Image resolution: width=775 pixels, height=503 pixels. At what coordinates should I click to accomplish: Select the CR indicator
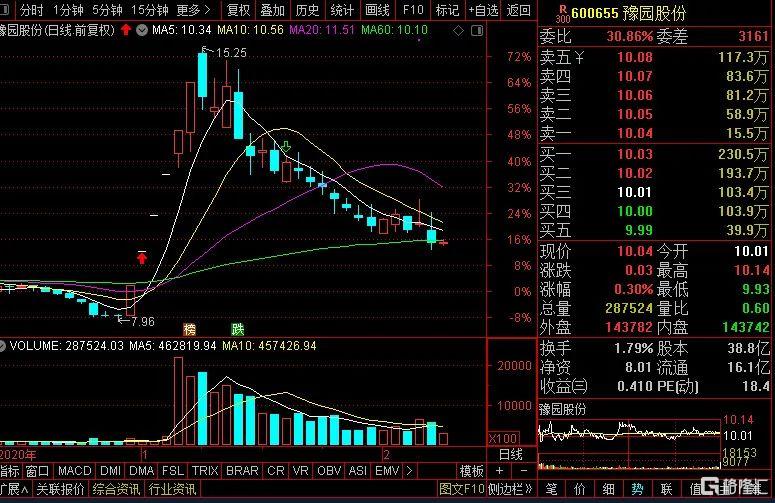coord(275,471)
